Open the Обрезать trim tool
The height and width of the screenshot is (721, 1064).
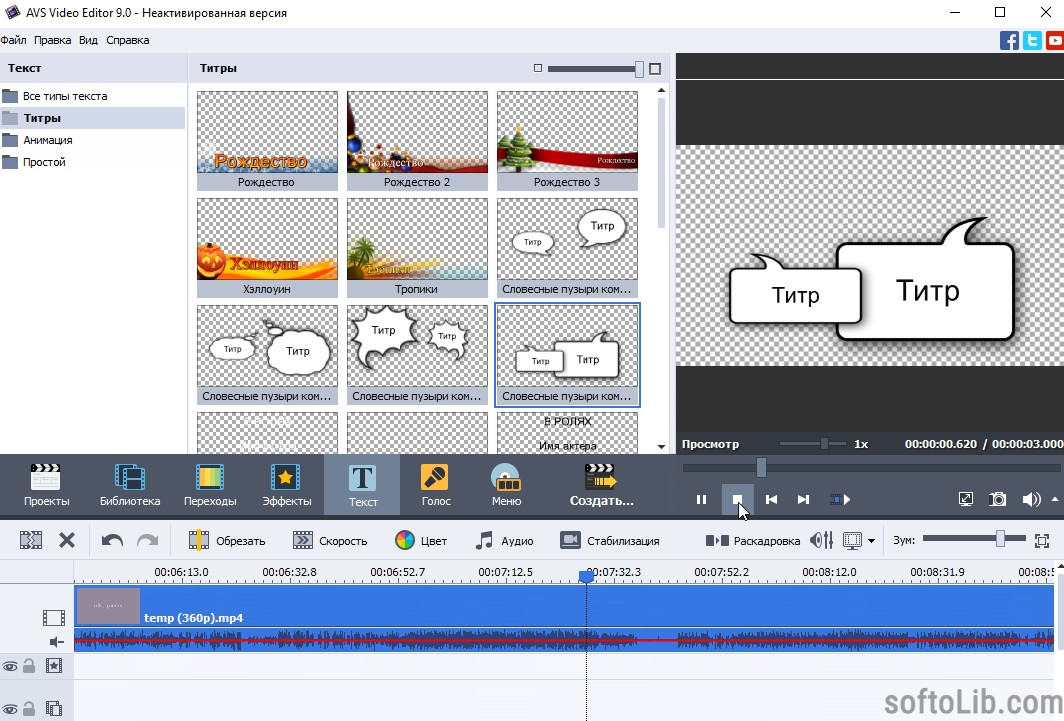227,541
